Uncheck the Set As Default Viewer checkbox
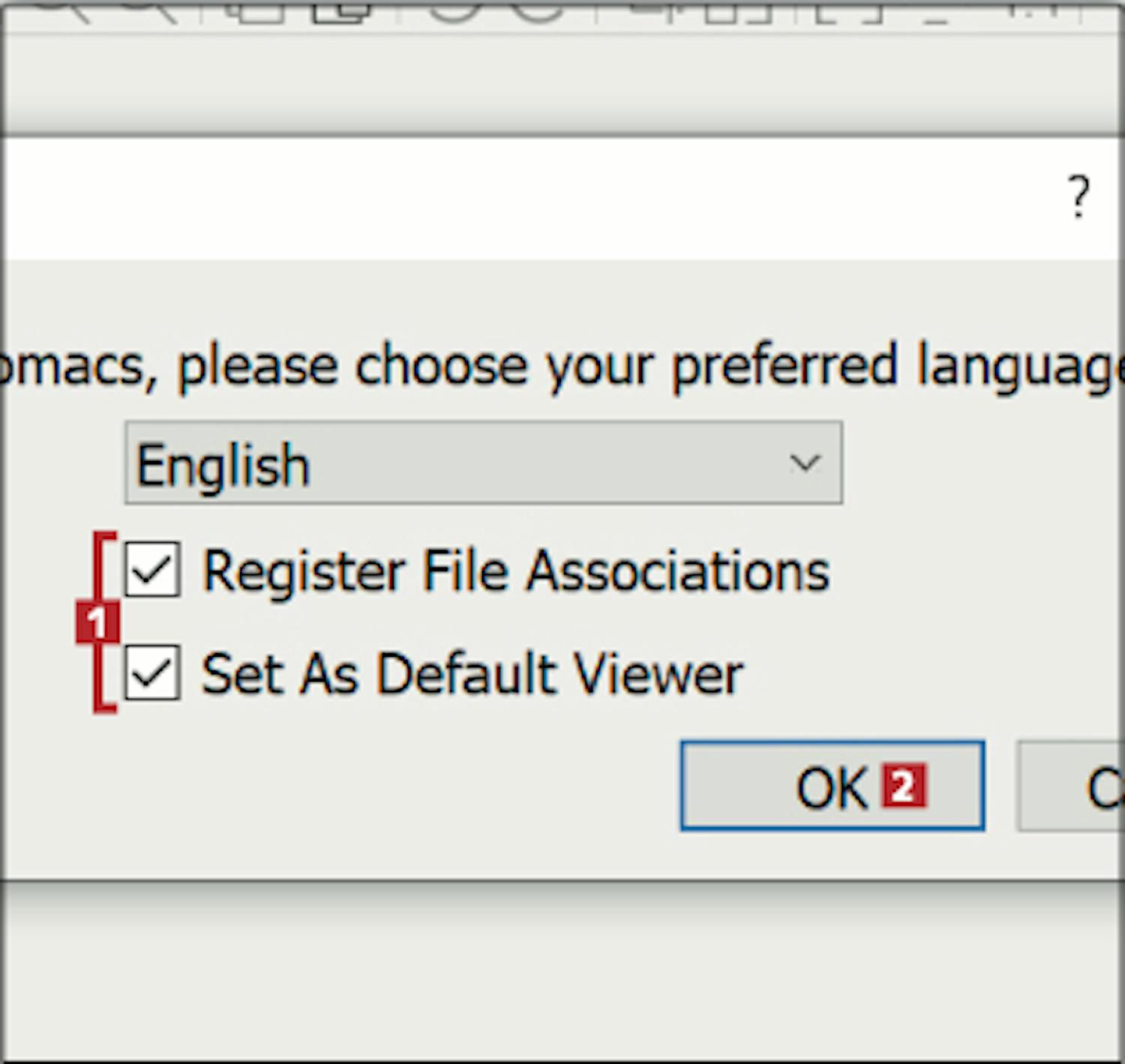The width and height of the screenshot is (1125, 1064). coord(152,673)
